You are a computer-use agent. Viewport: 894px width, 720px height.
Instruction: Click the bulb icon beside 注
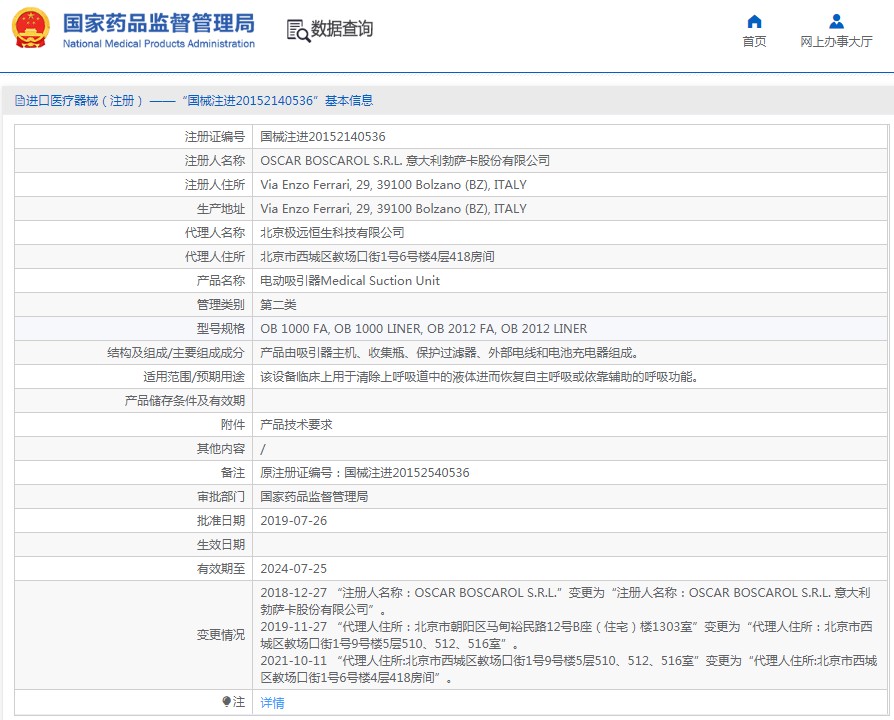pos(226,702)
